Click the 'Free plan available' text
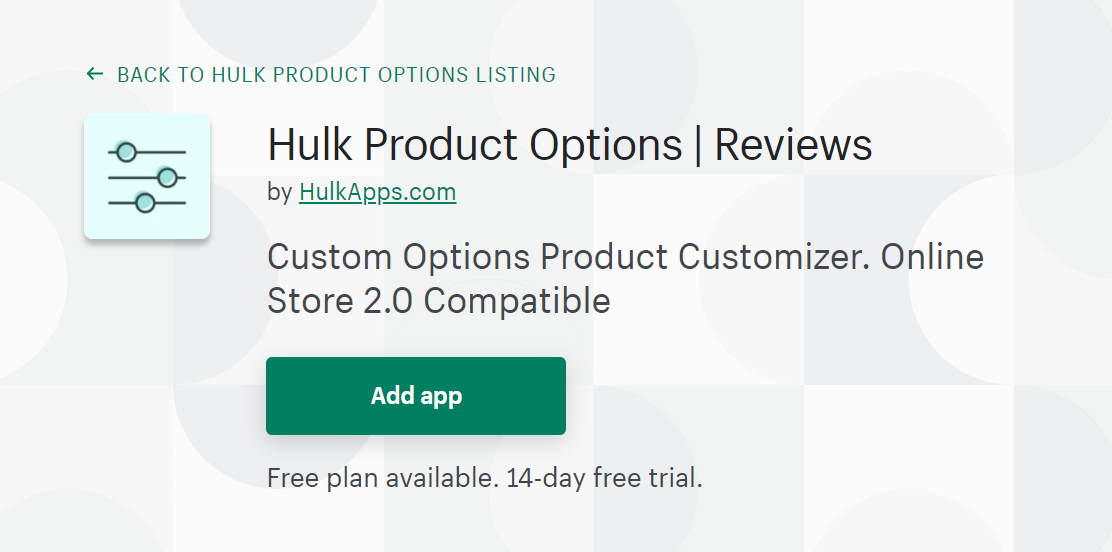The width and height of the screenshot is (1112, 552). (383, 478)
